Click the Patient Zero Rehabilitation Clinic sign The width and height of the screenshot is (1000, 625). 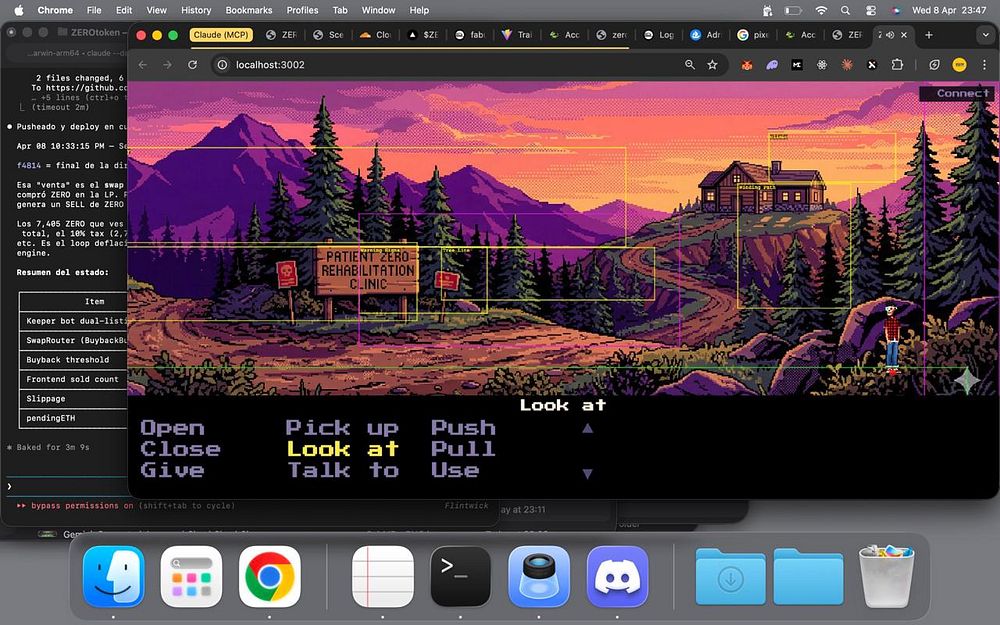[x=368, y=270]
